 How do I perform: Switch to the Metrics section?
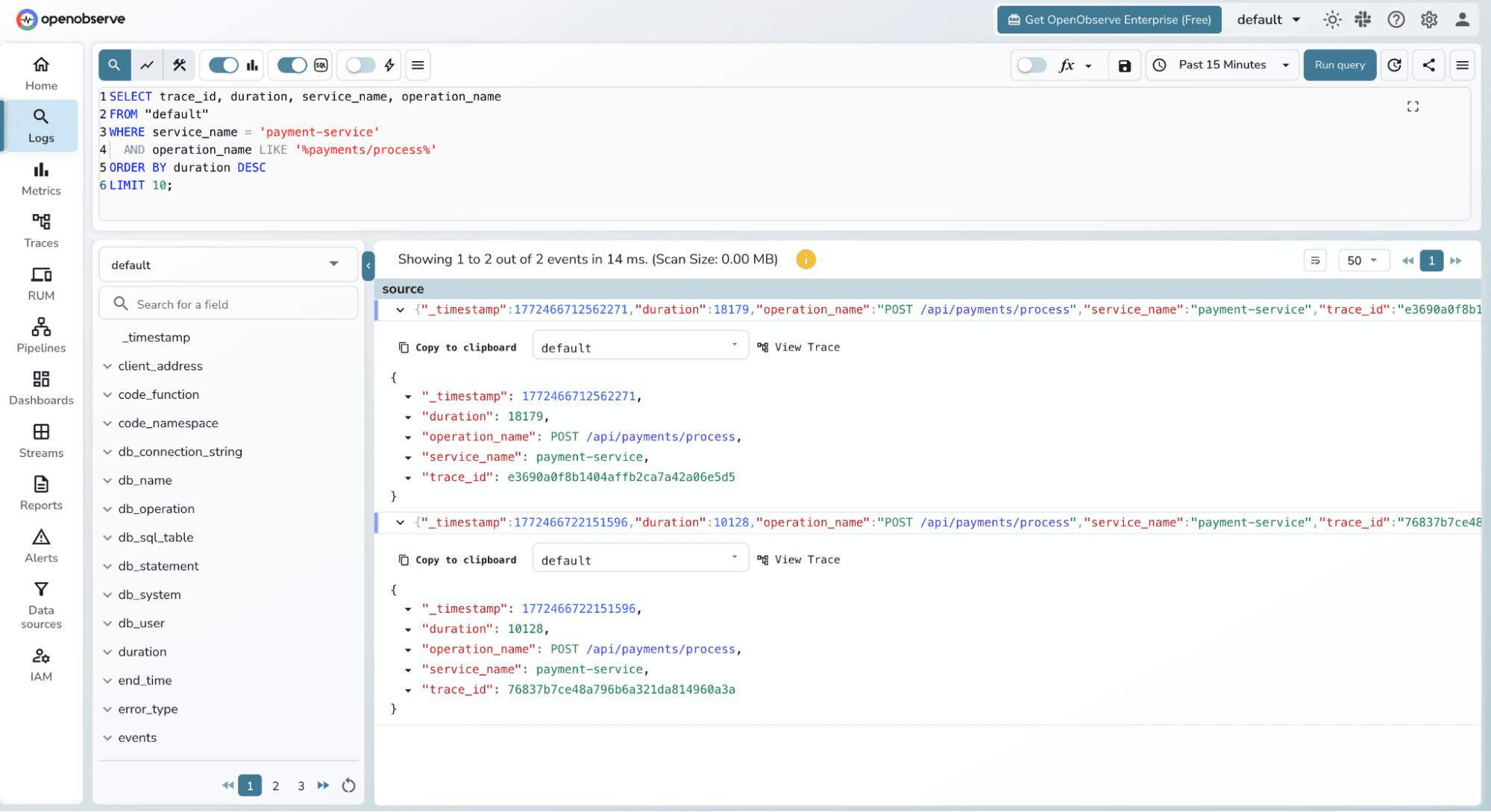coord(41,177)
